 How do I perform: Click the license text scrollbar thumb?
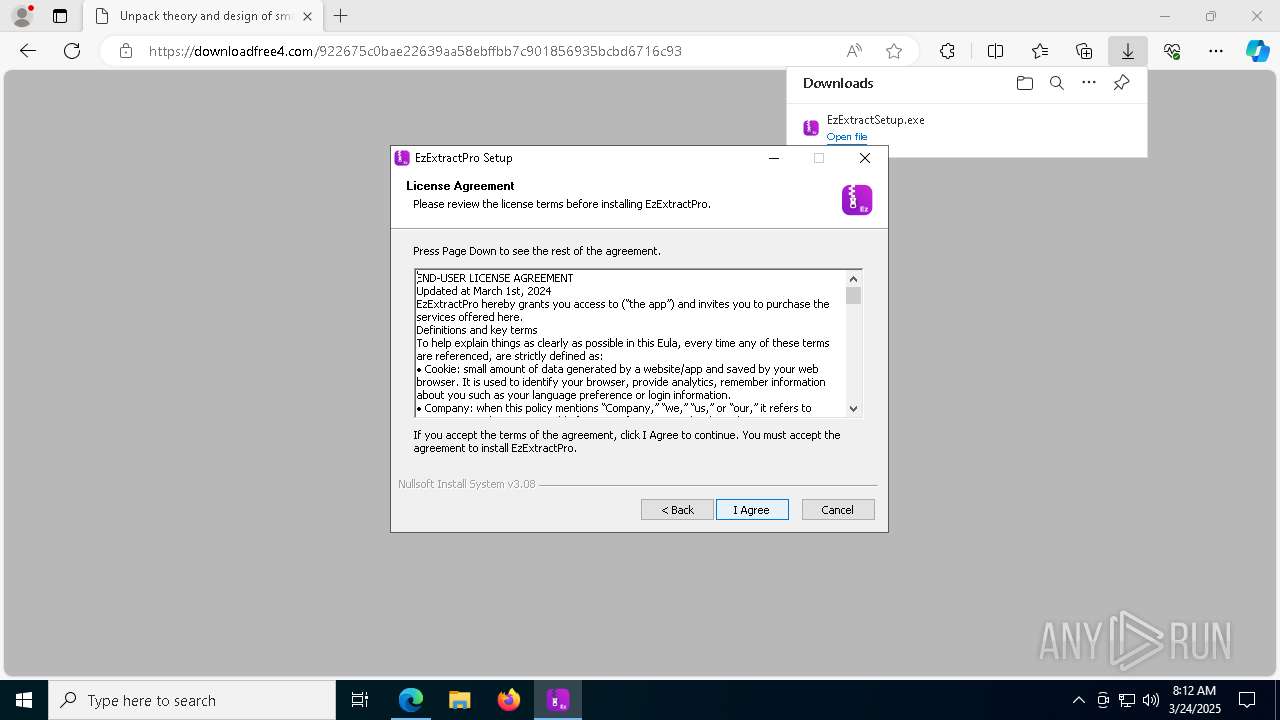[x=853, y=296]
